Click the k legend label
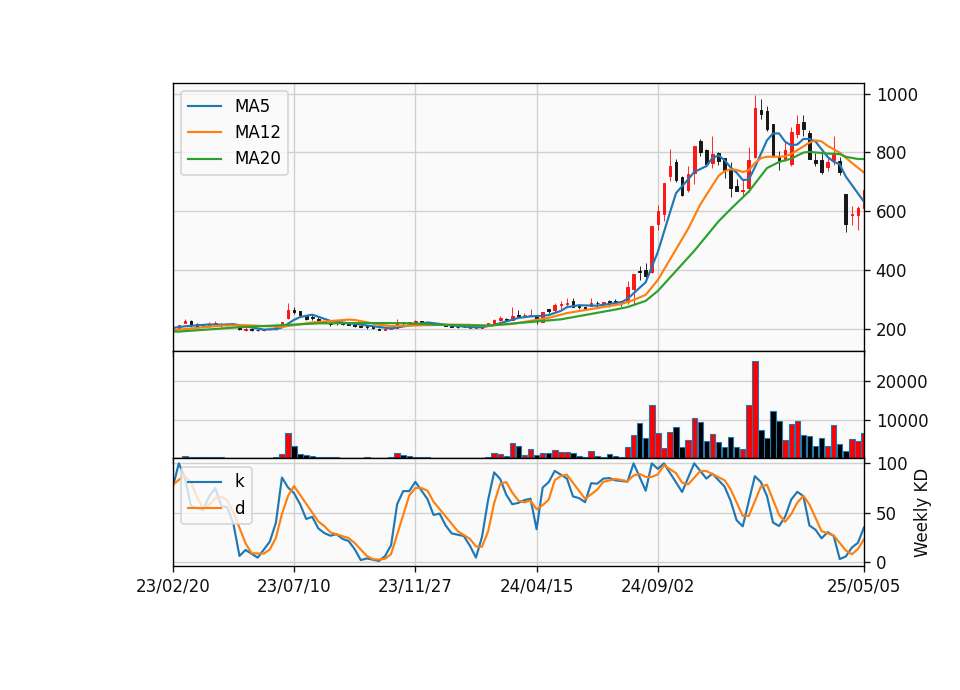This screenshot has height=690, width=960. (x=239, y=481)
